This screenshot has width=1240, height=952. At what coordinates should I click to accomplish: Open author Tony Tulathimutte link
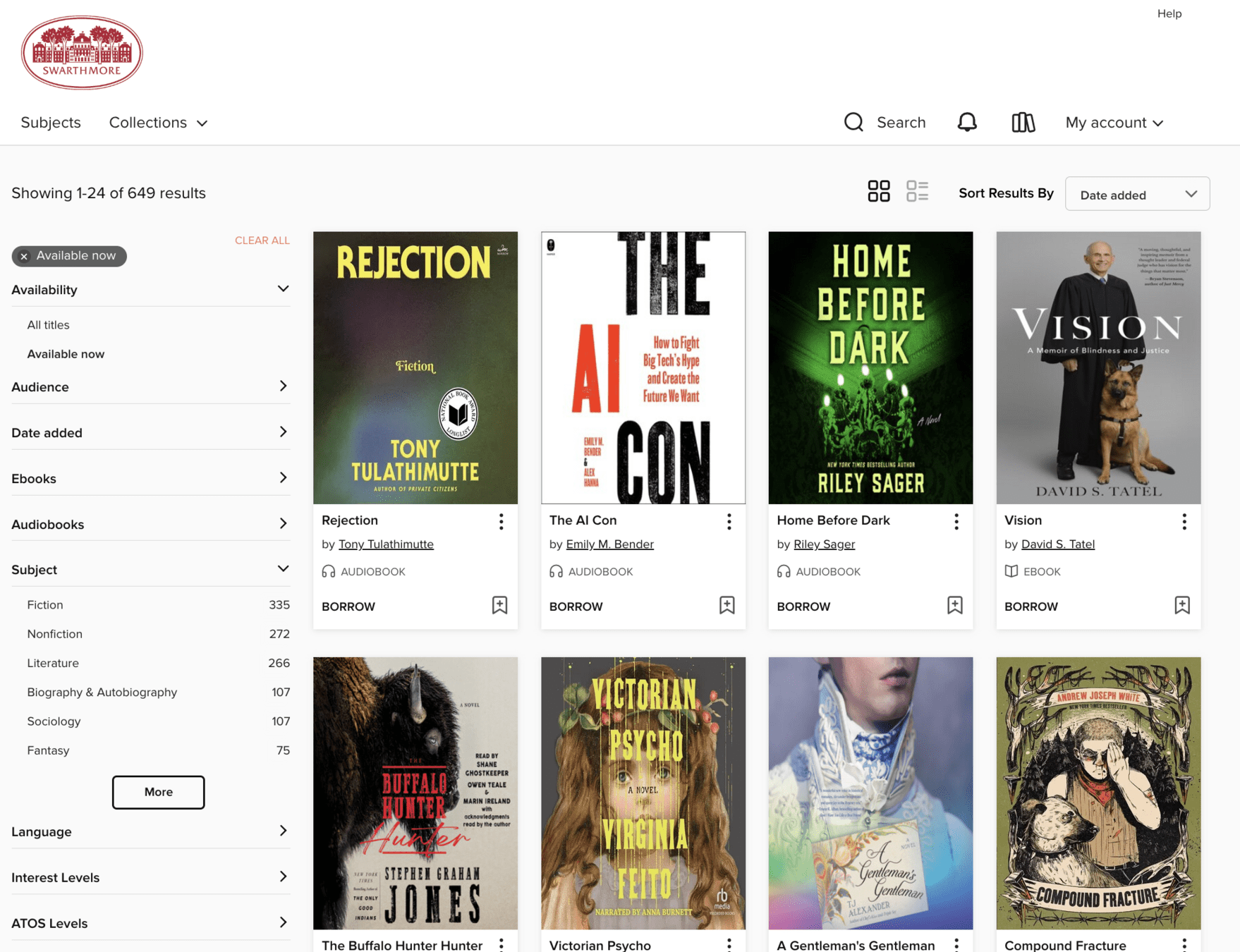pos(386,544)
